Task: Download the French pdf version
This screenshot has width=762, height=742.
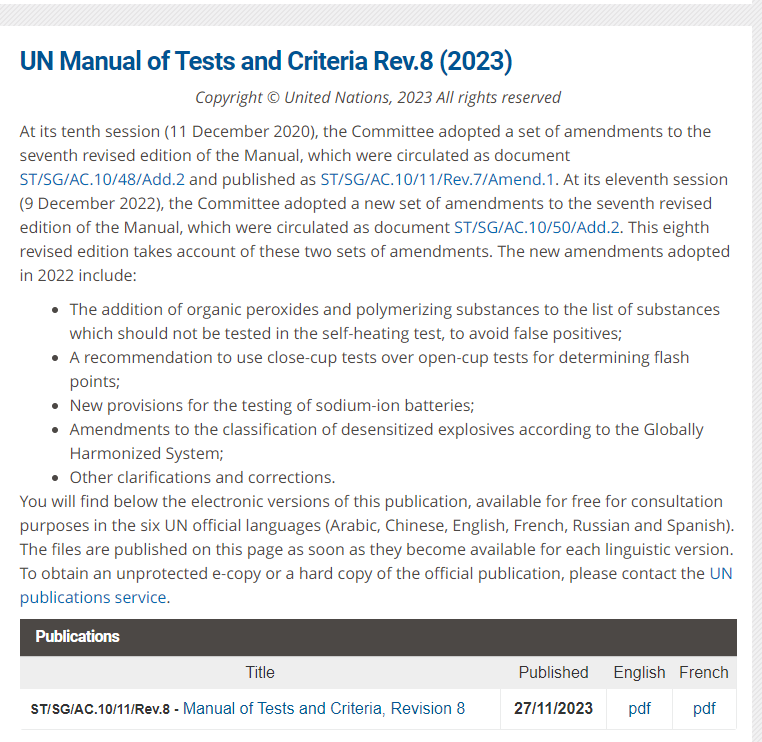Action: 704,708
